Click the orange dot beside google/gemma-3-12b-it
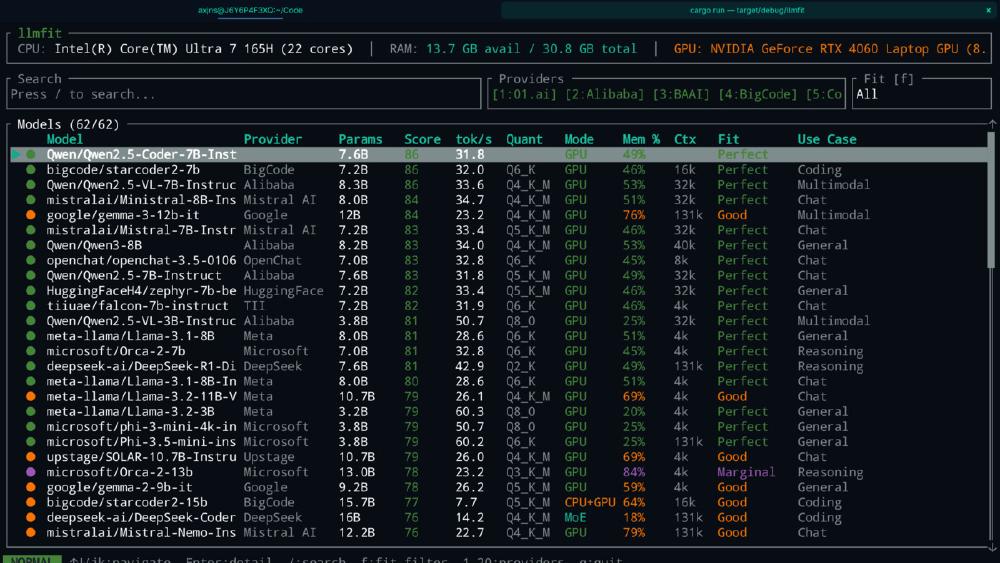 click(x=31, y=215)
